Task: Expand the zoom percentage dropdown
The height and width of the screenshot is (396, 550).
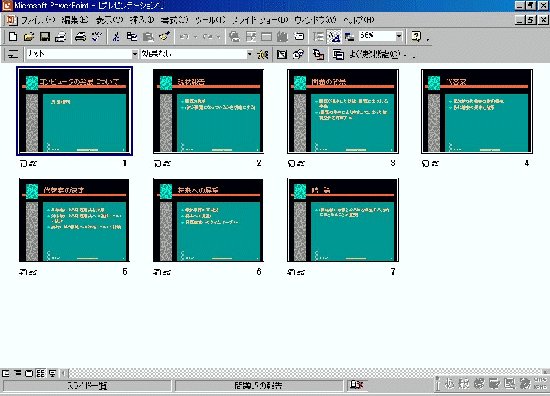Action: click(x=399, y=36)
